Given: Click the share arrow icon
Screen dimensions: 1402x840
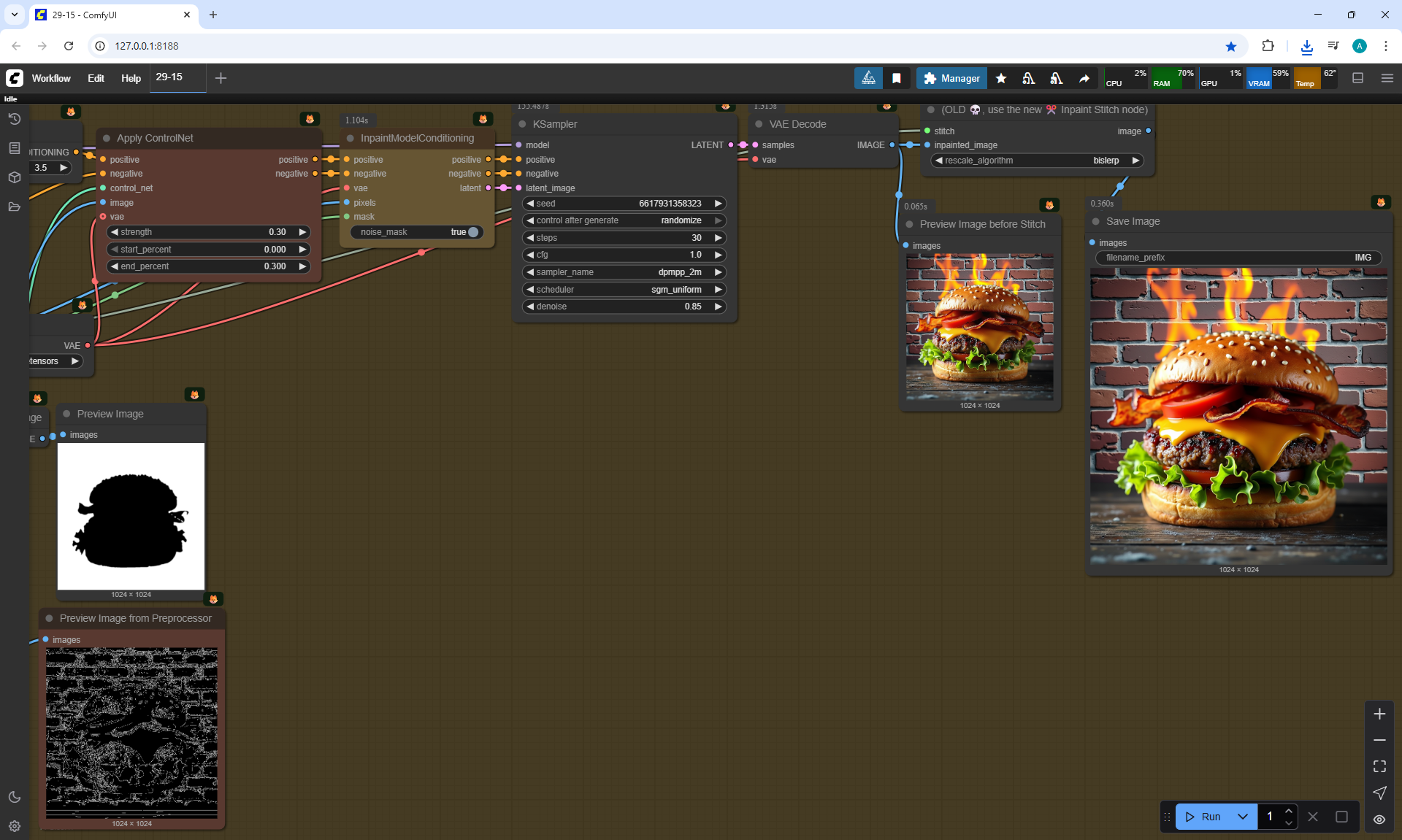Looking at the screenshot, I should 1084,78.
